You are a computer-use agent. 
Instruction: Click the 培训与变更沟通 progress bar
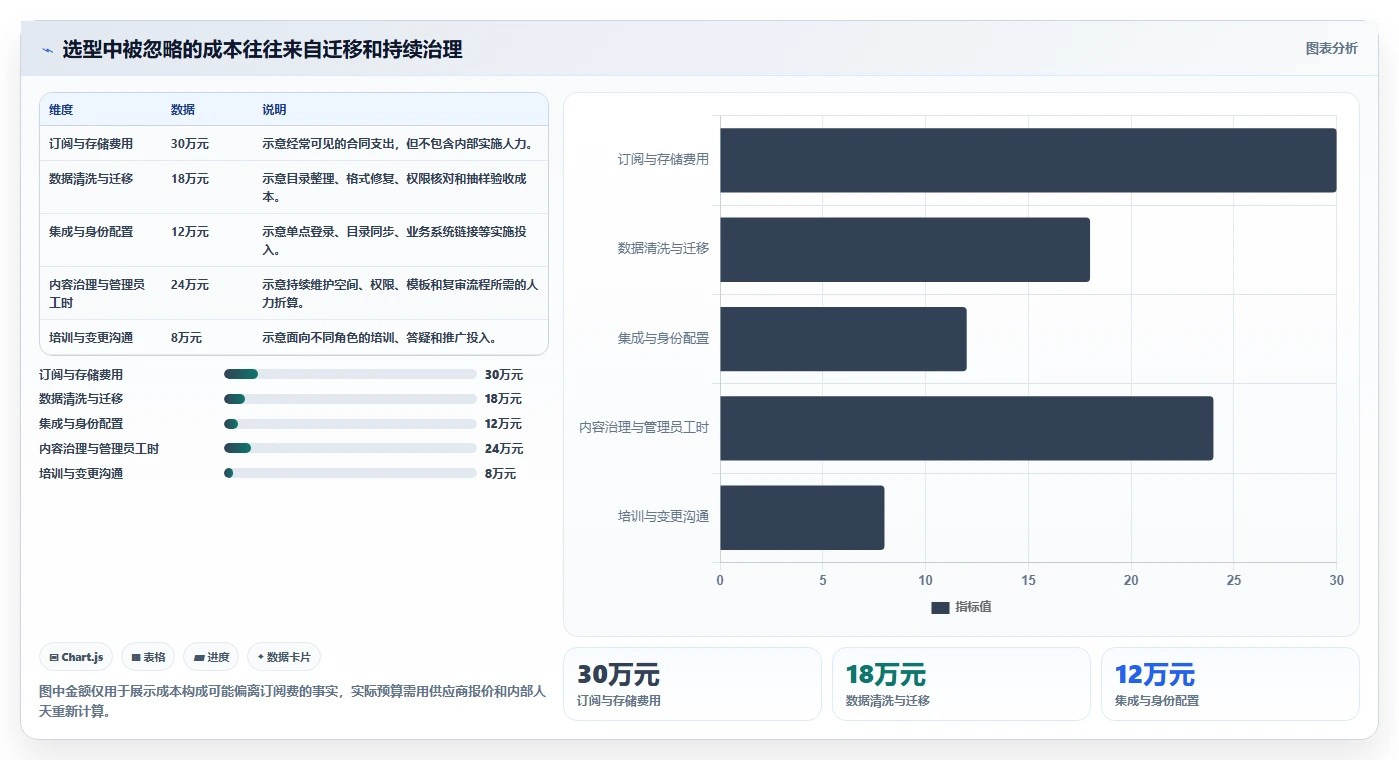[350, 473]
